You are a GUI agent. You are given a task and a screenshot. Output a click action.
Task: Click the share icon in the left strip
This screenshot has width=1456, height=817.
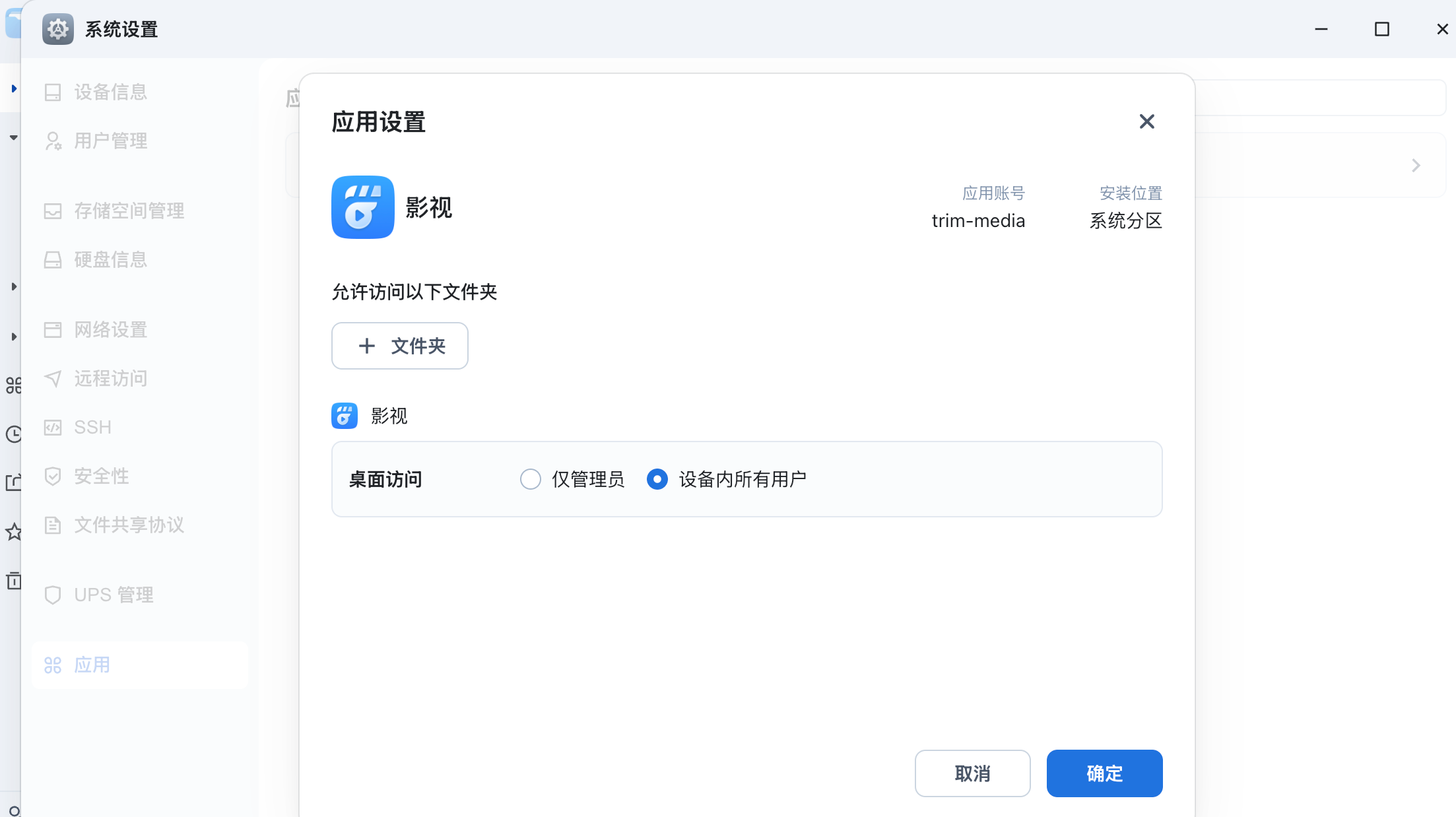coord(13,482)
